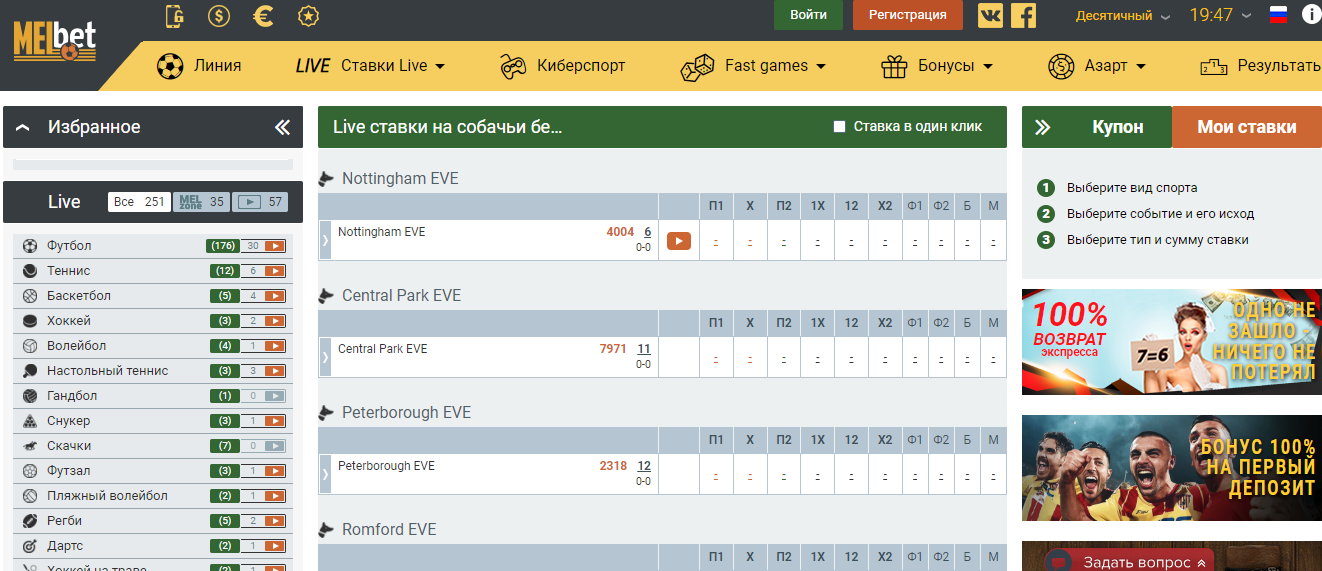The image size is (1322, 571).
Task: Select Футбол in the sports list
Action: [x=69, y=246]
